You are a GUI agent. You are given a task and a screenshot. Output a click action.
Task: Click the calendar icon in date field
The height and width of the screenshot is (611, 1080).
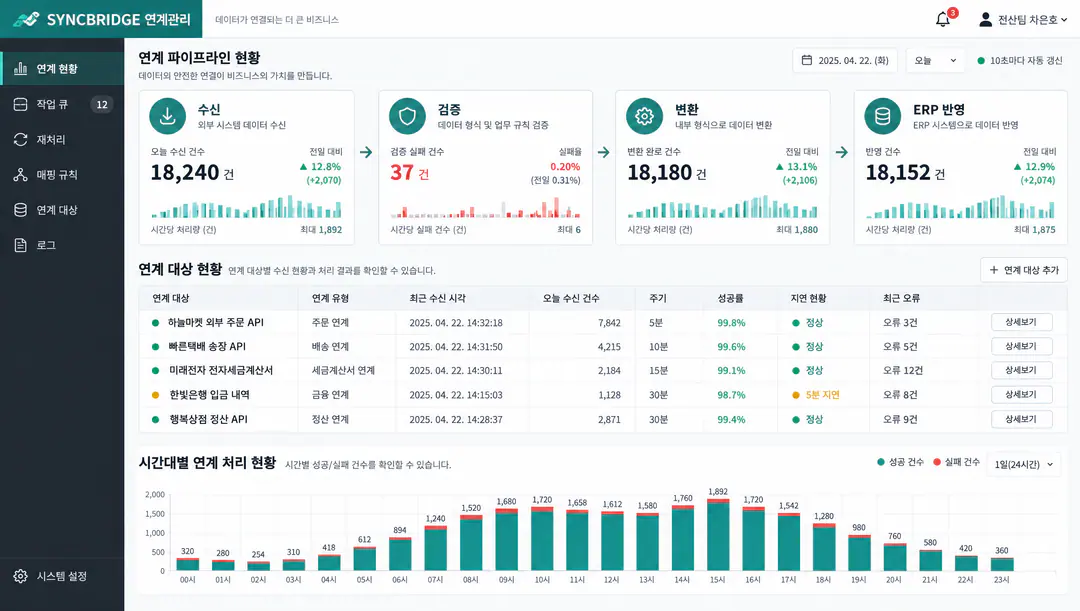pos(807,60)
